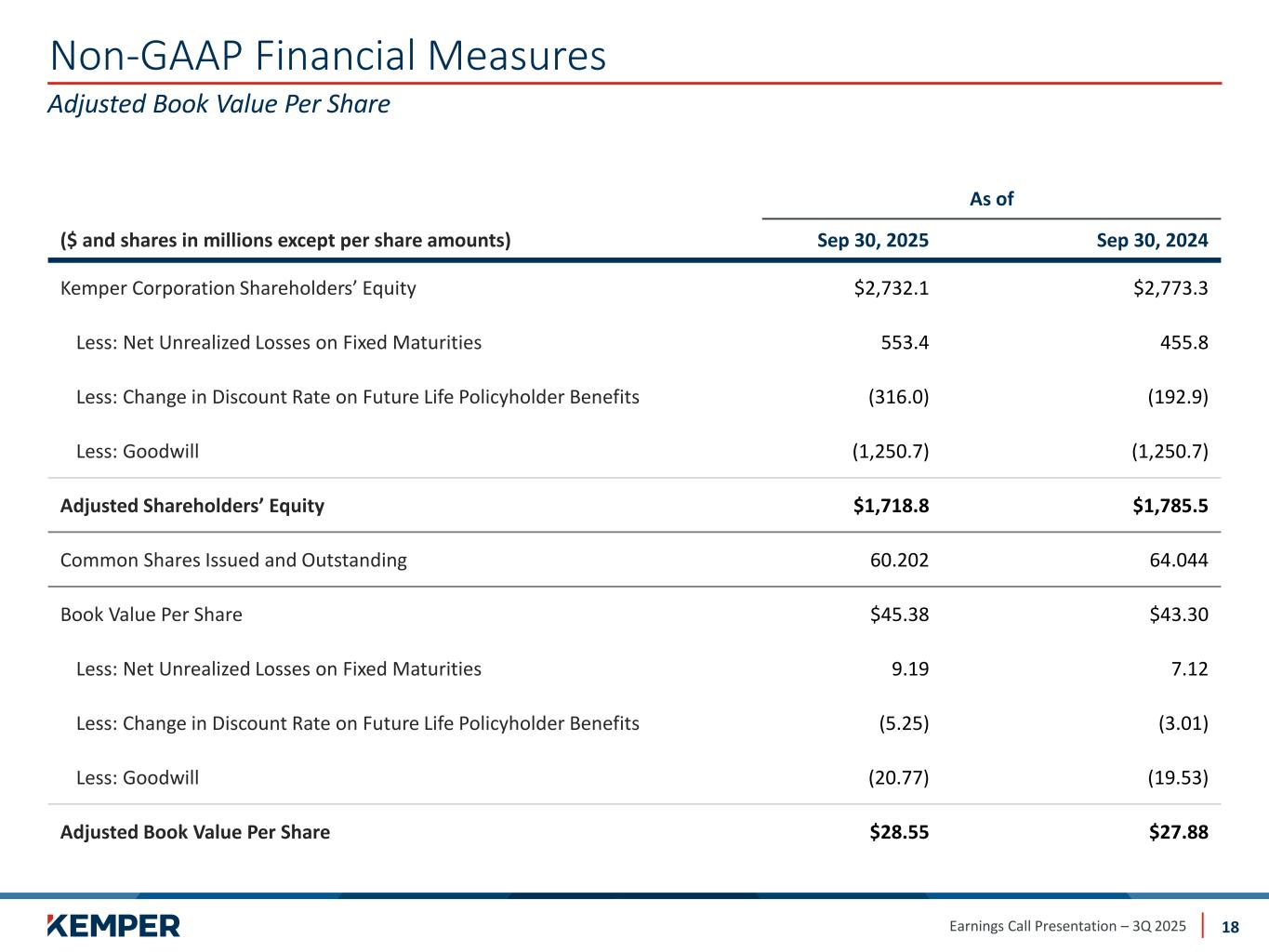Image resolution: width=1269 pixels, height=952 pixels.
Task: Select the Adjusted Book Value Per Share subtitle
Action: coord(218,104)
